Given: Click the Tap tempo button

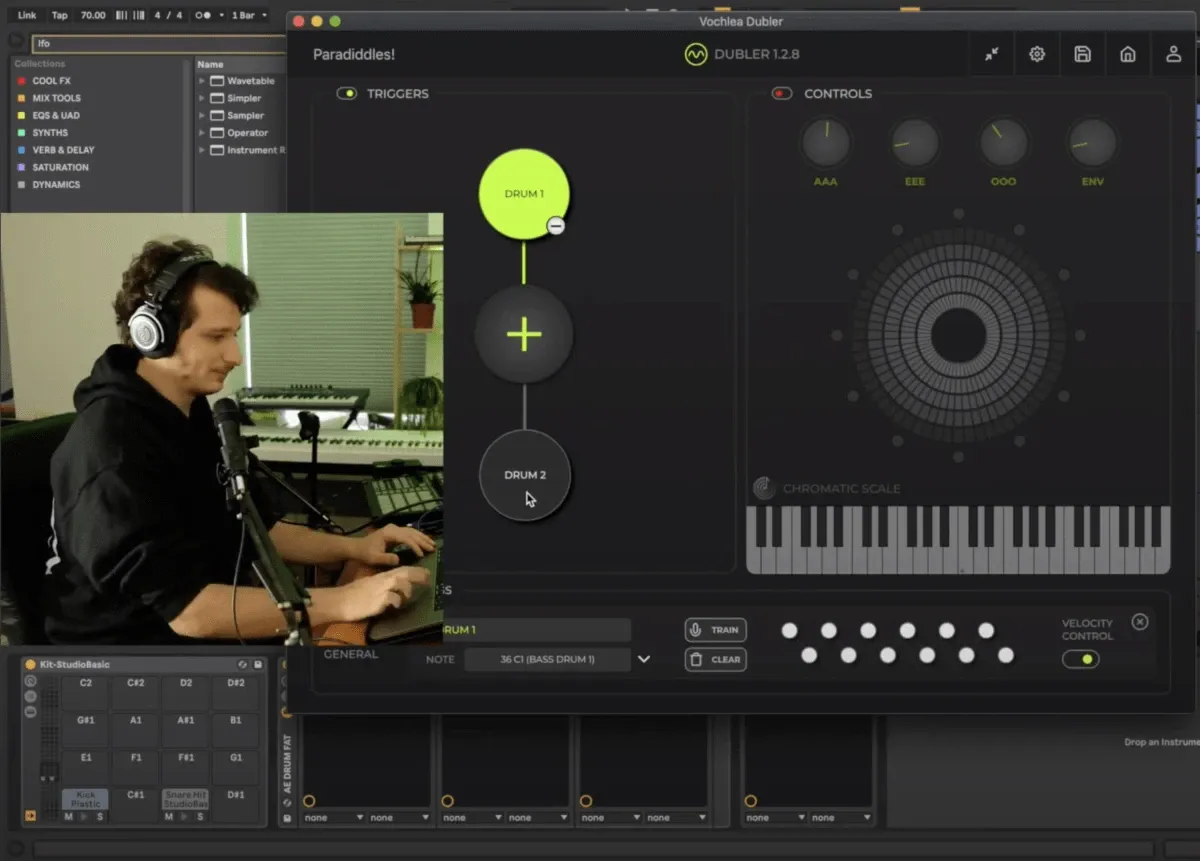Looking at the screenshot, I should 60,15.
